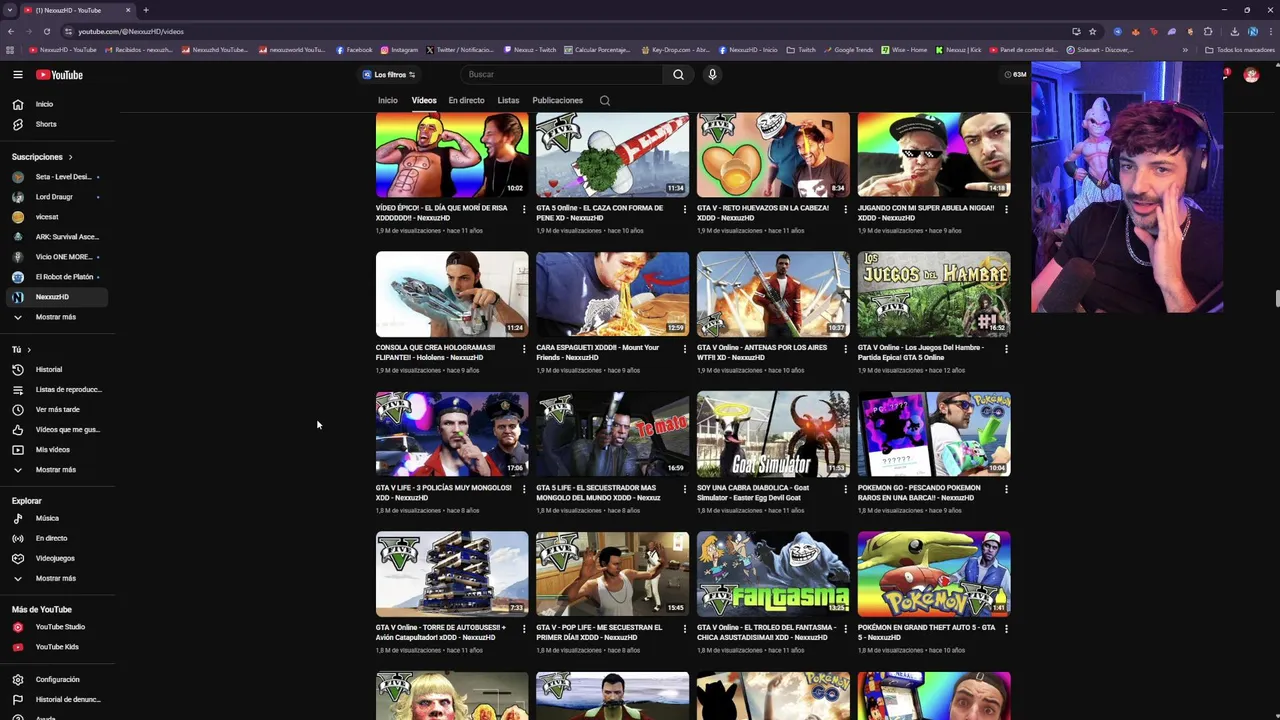Select the NexxuzHD - YouTube browser tab
Image resolution: width=1280 pixels, height=720 pixels.
click(x=78, y=10)
